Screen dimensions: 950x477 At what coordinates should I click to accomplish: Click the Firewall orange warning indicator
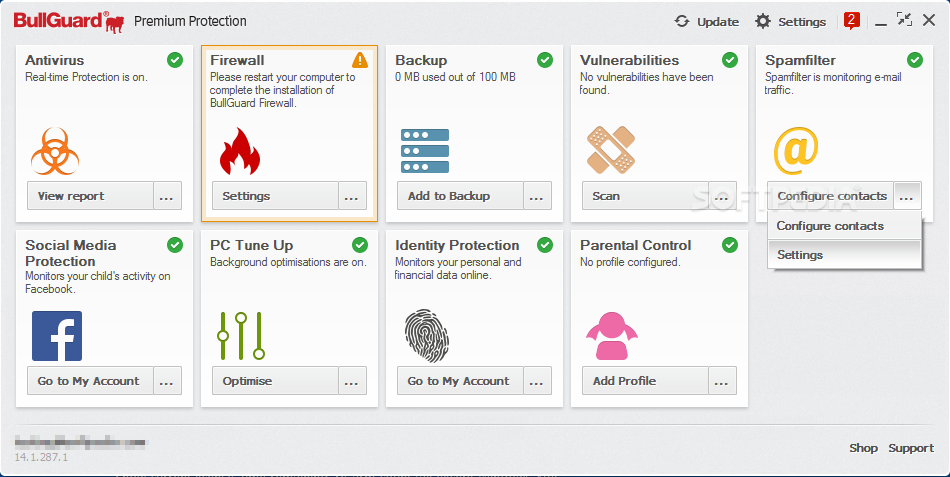tap(360, 60)
